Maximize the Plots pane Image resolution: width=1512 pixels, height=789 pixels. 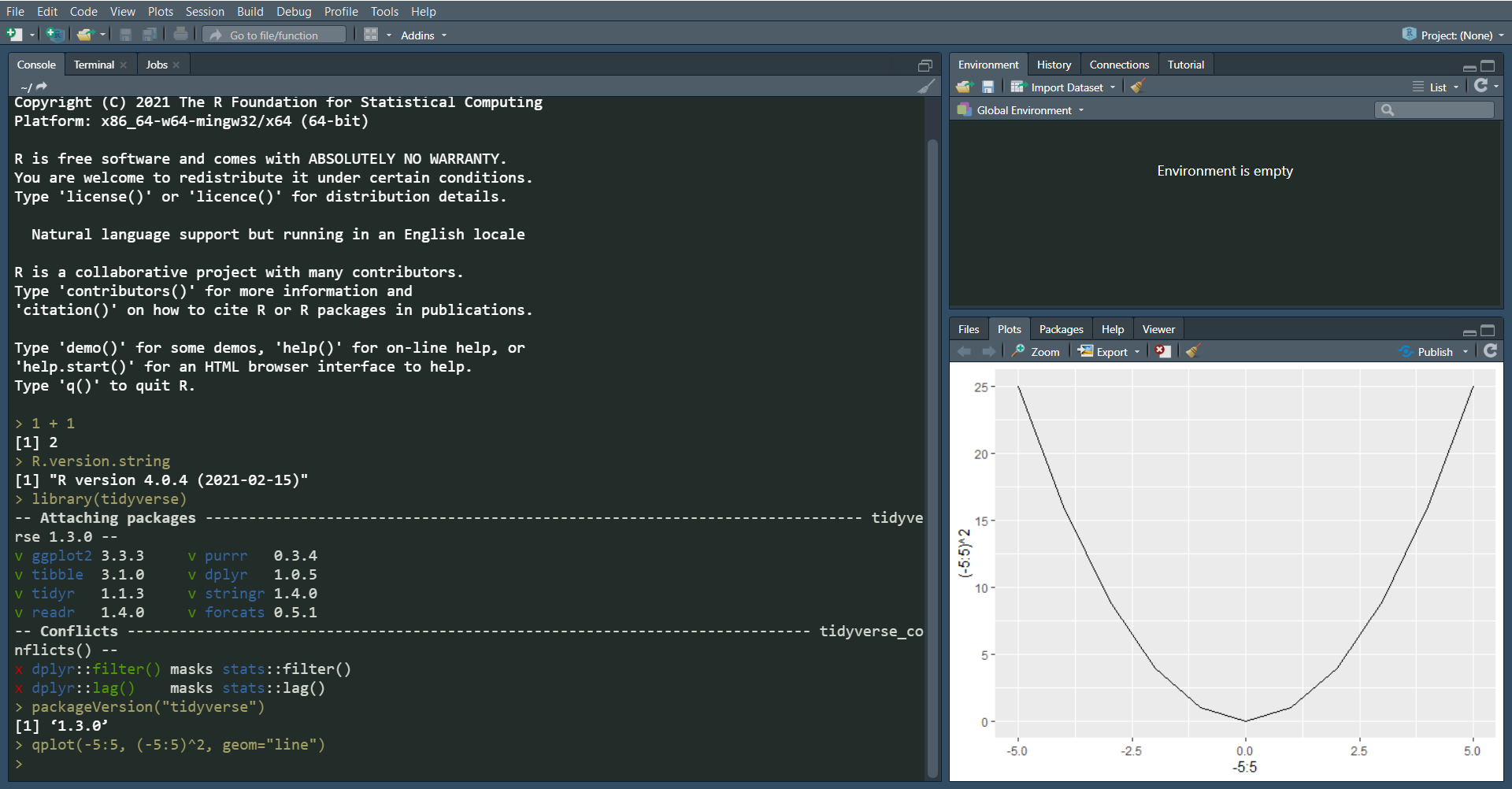(x=1488, y=332)
